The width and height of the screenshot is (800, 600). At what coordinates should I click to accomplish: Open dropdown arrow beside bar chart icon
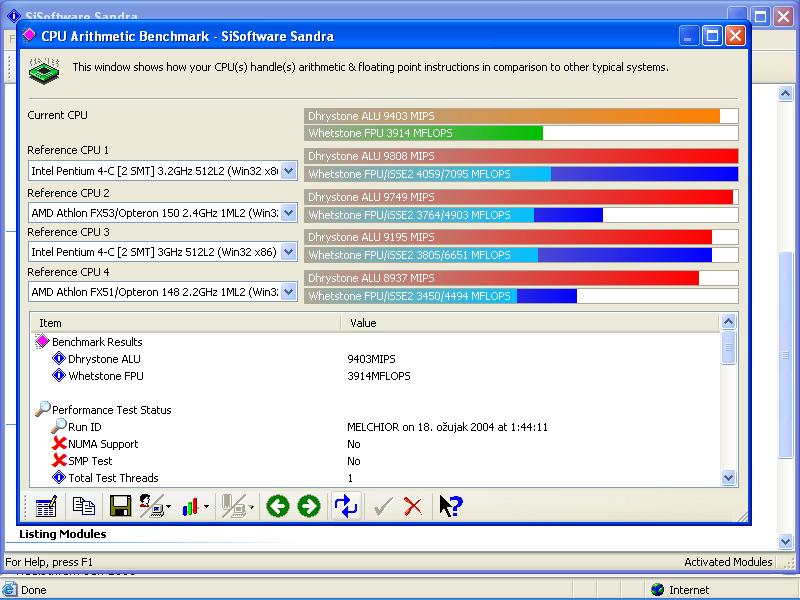207,507
